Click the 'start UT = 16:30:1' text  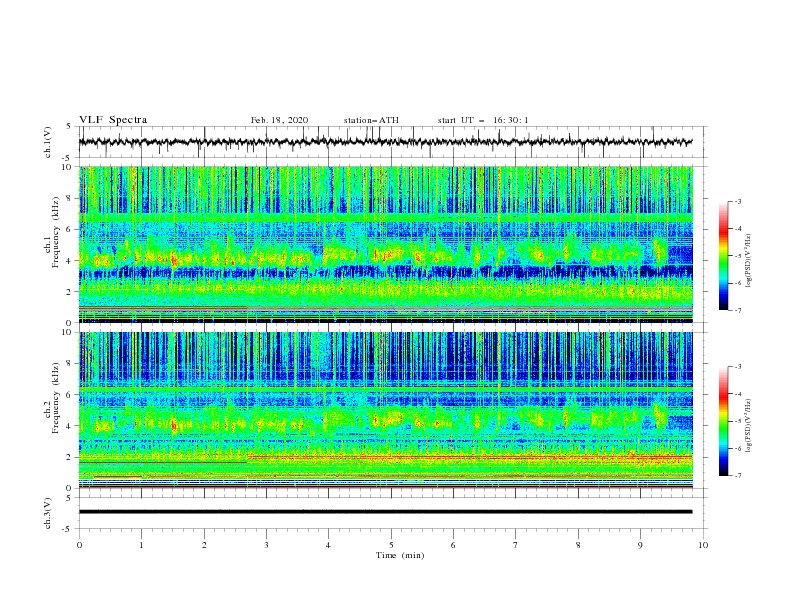coord(483,120)
